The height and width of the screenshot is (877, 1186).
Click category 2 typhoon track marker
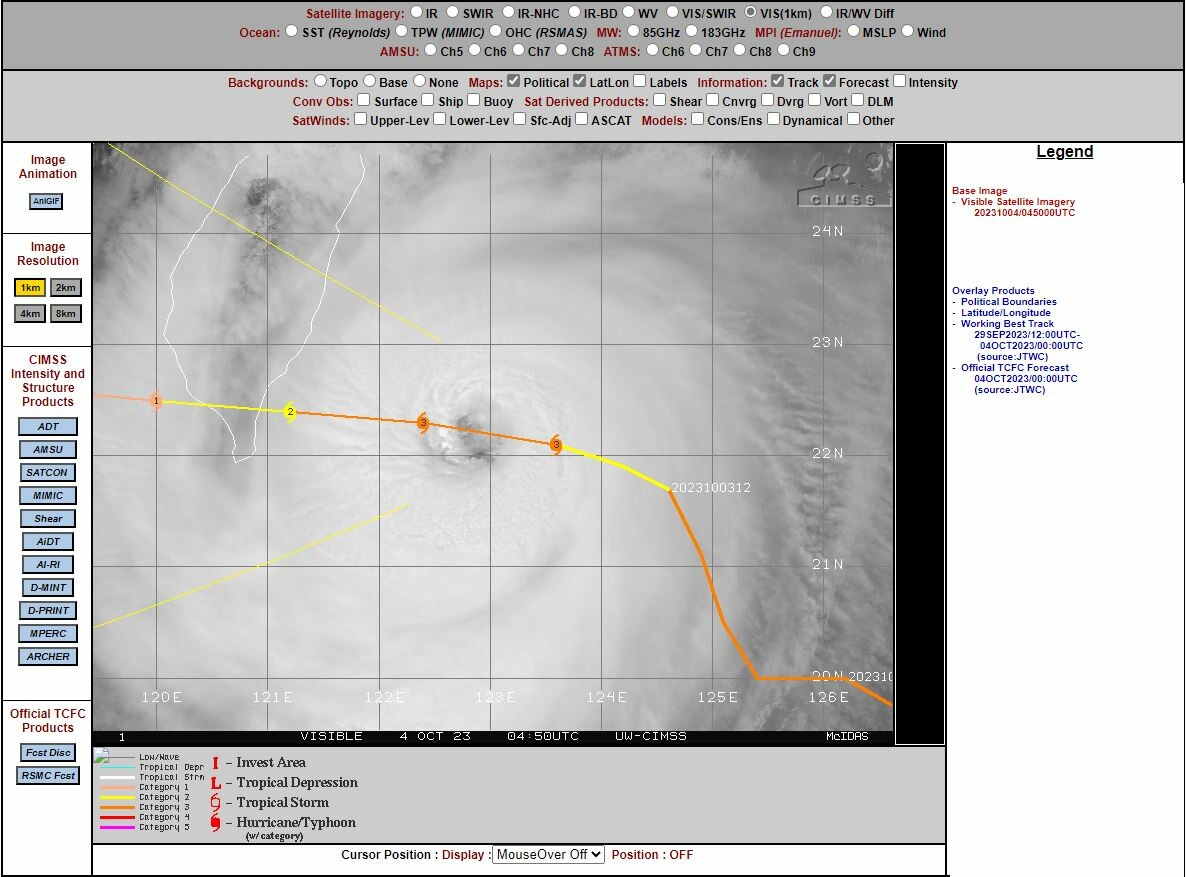point(290,412)
